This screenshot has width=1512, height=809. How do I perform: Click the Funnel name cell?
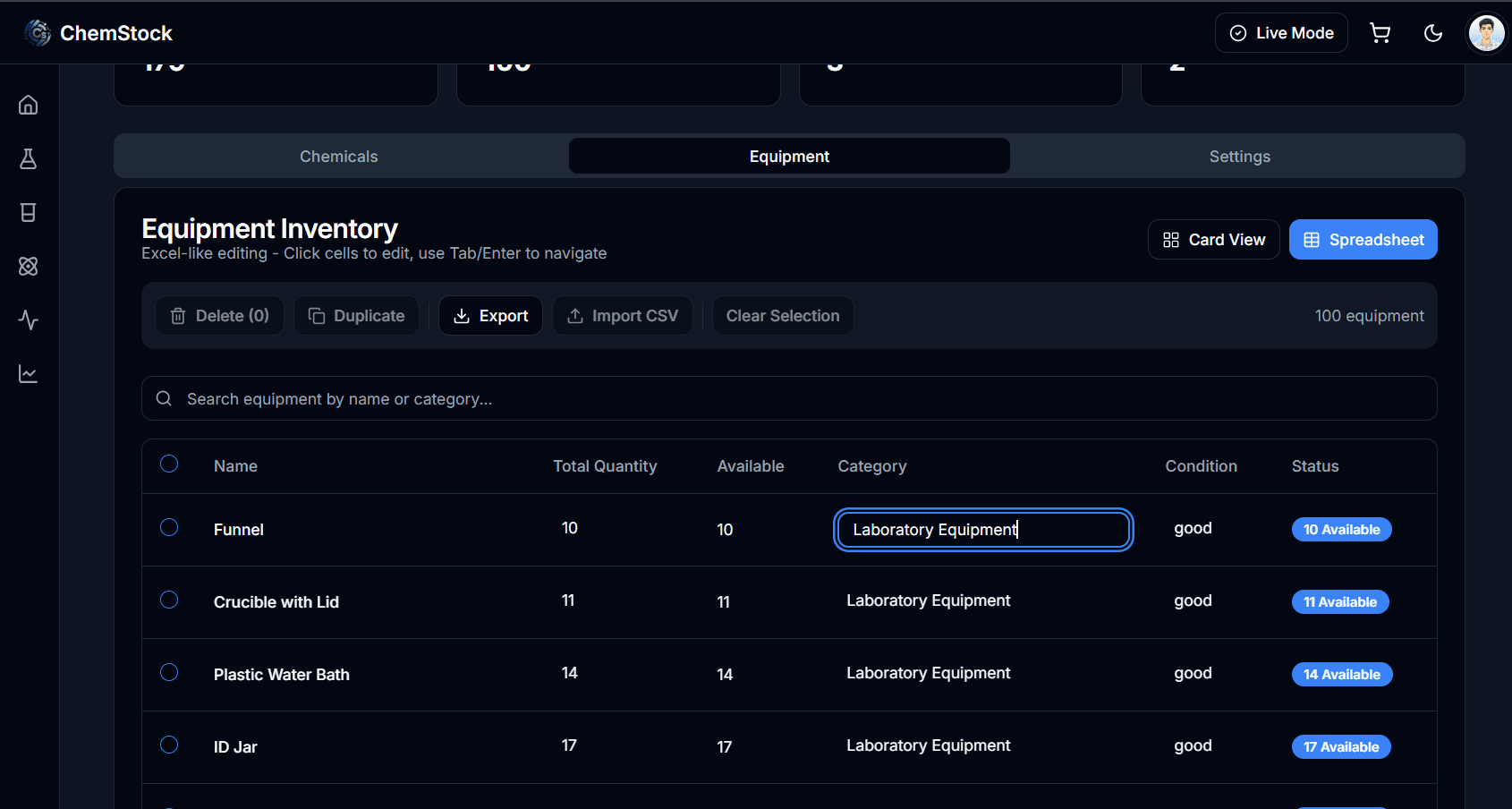pyautogui.click(x=239, y=530)
